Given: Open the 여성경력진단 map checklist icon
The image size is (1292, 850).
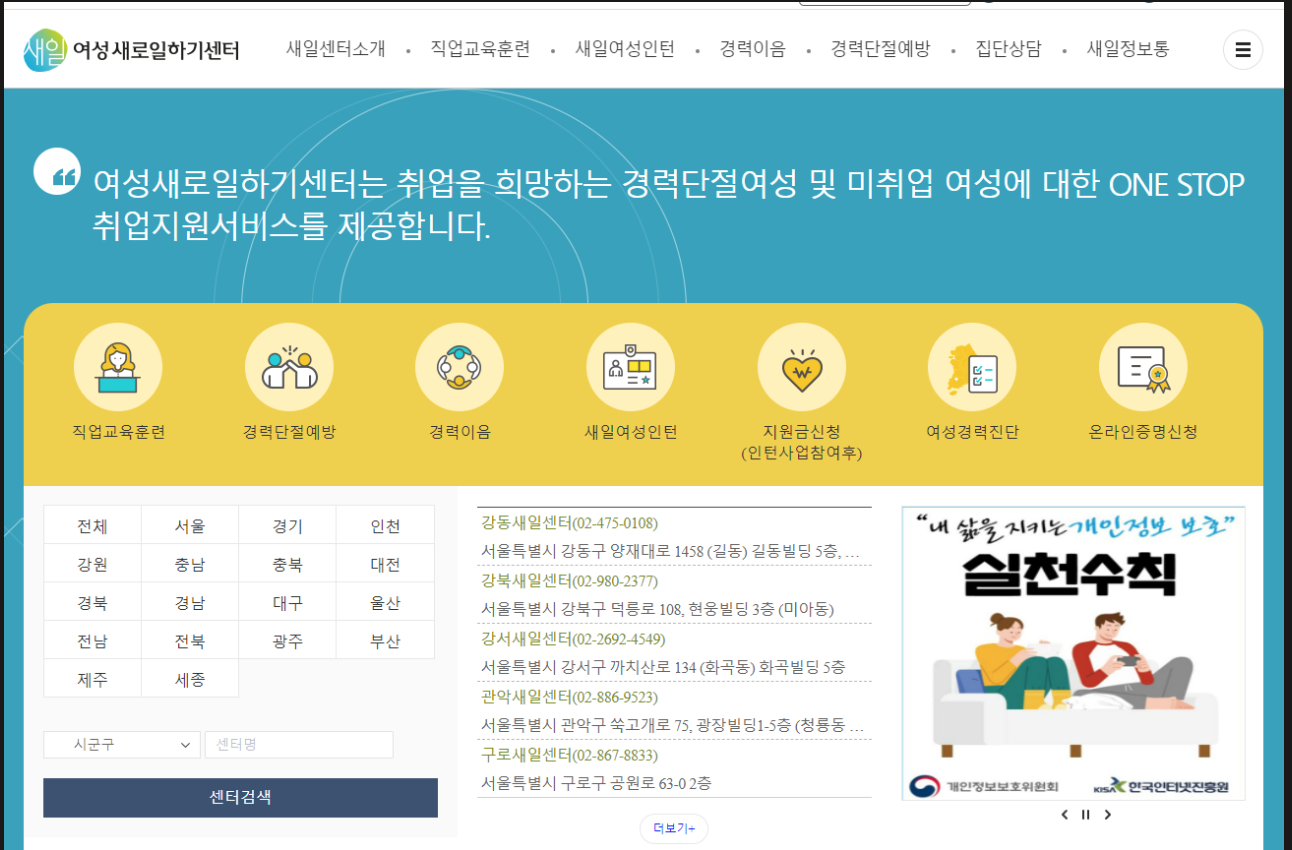Looking at the screenshot, I should 972,367.
